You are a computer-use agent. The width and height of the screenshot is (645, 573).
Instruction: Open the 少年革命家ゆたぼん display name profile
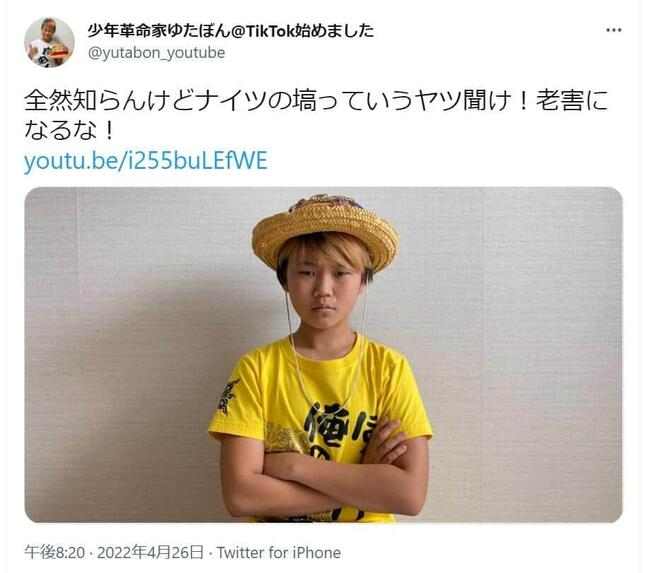click(158, 31)
